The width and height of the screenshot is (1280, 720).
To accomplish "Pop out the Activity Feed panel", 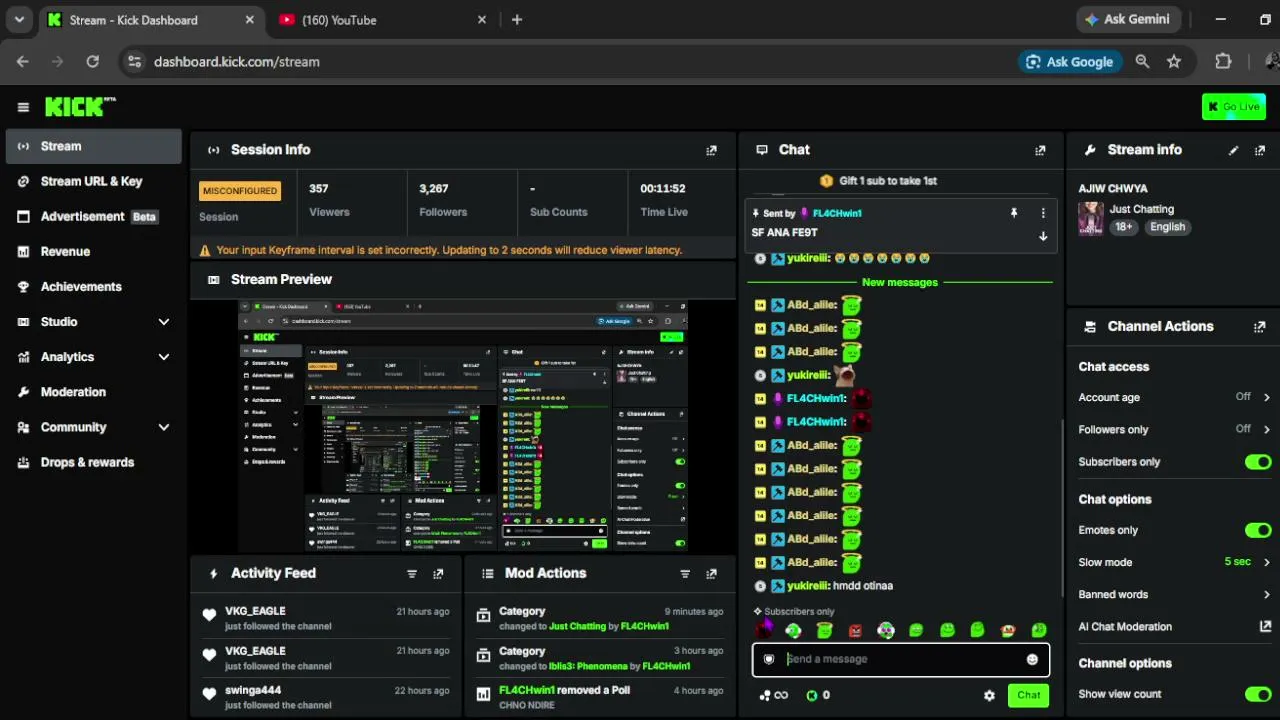I will [x=438, y=574].
